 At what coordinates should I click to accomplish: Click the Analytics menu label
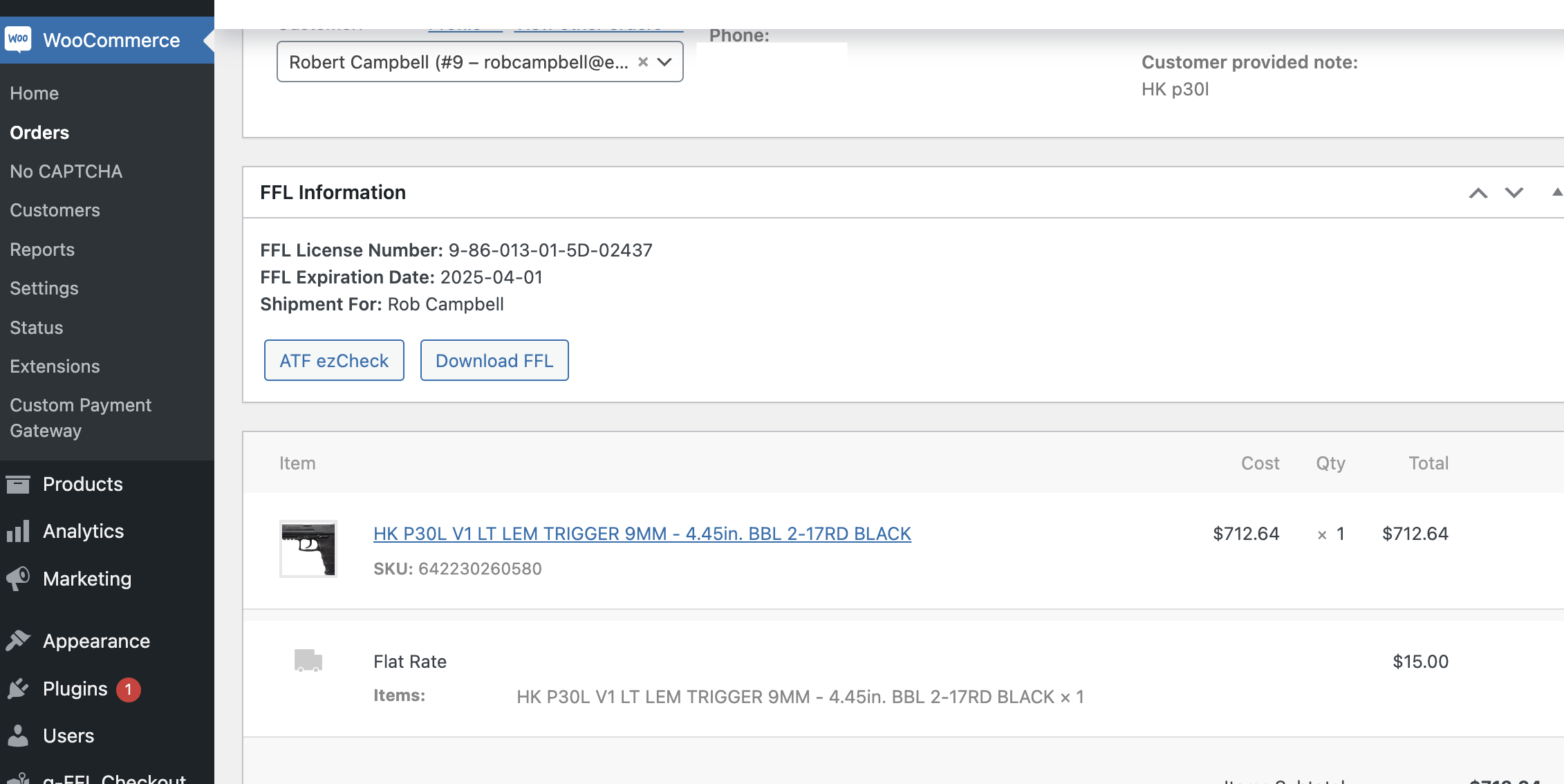point(84,531)
